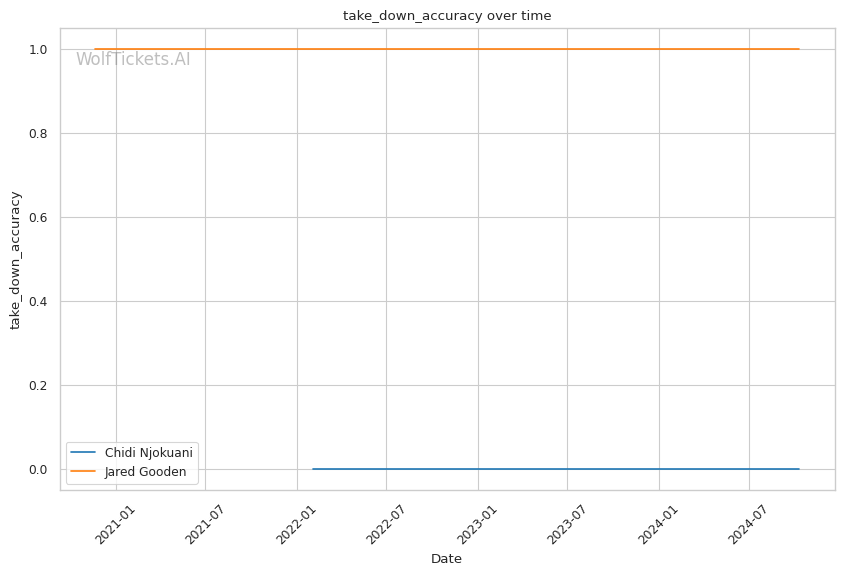
Task: Click the blue Chidi Njokuani legend line swatch
Action: (85, 453)
